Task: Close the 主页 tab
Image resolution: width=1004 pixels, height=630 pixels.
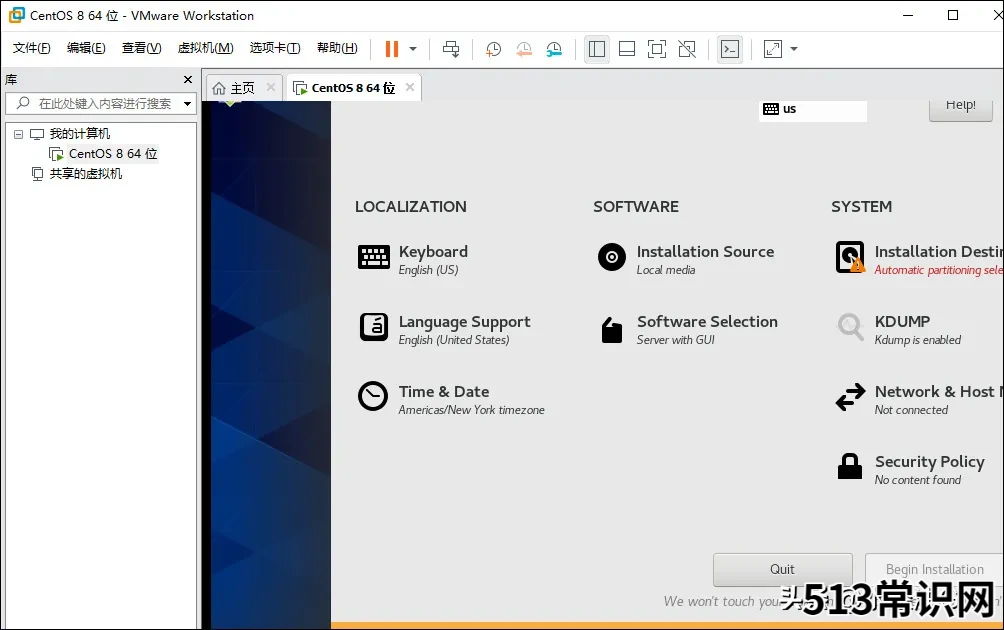Action: 271,87
